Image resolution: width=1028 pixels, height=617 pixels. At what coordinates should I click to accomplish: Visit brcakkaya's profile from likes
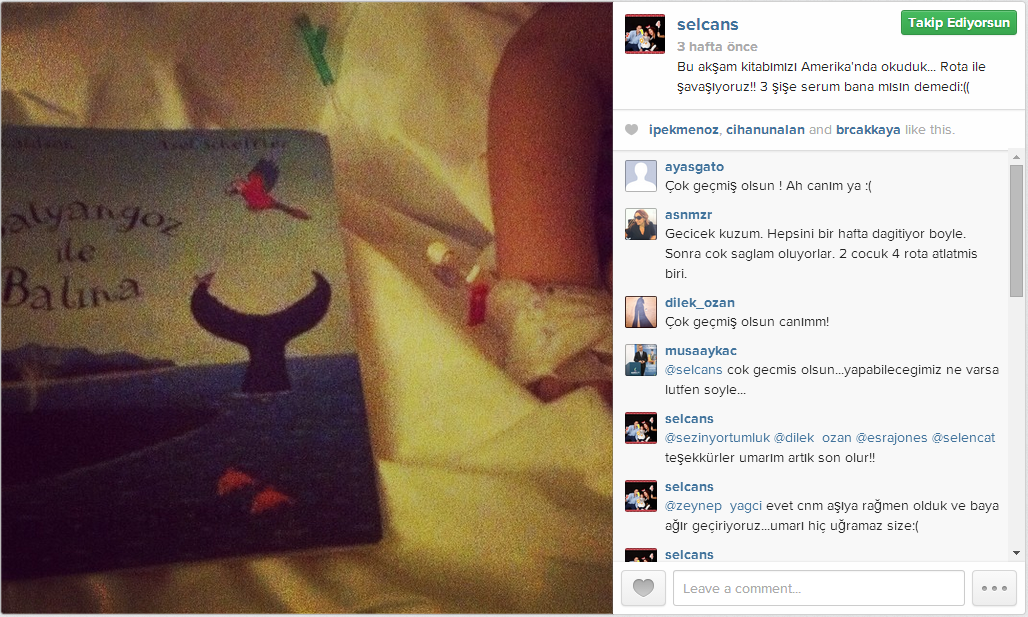click(x=868, y=130)
